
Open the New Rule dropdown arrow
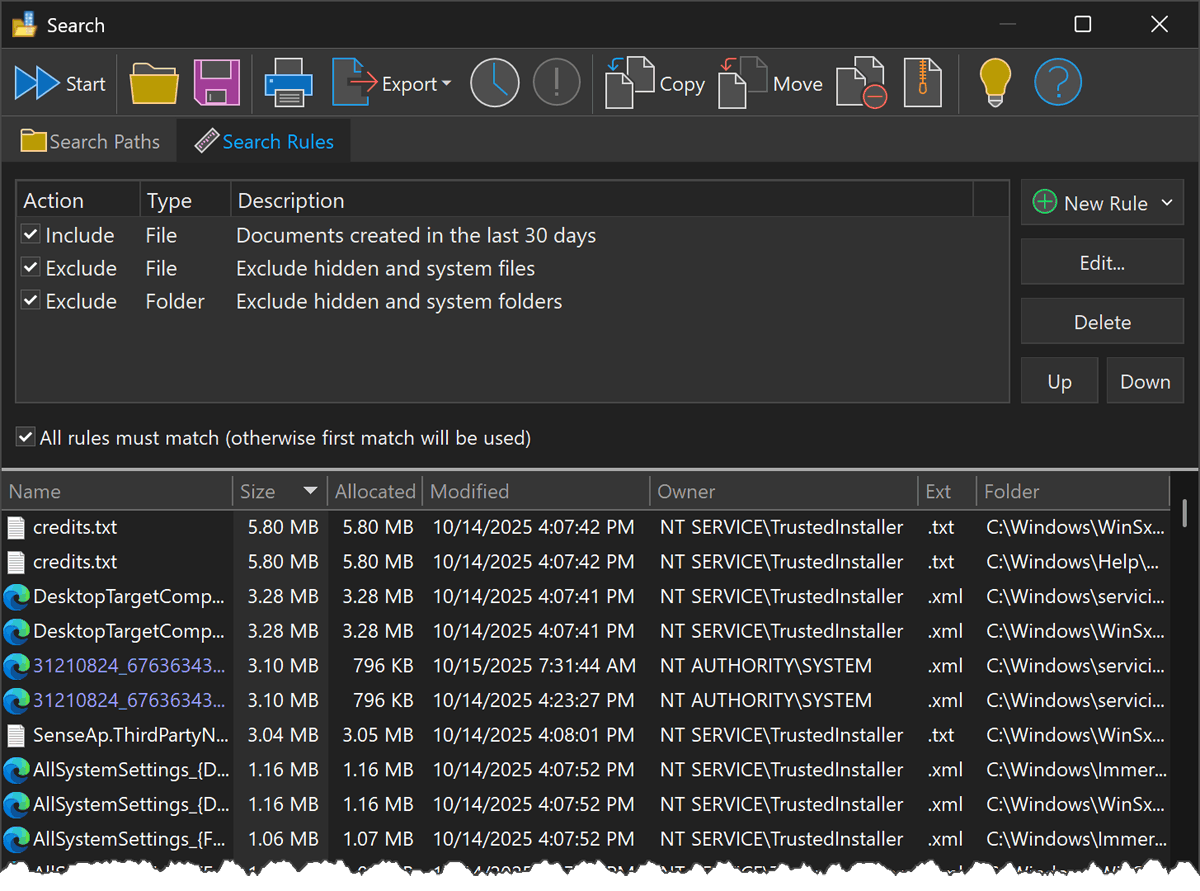pyautogui.click(x=1166, y=203)
